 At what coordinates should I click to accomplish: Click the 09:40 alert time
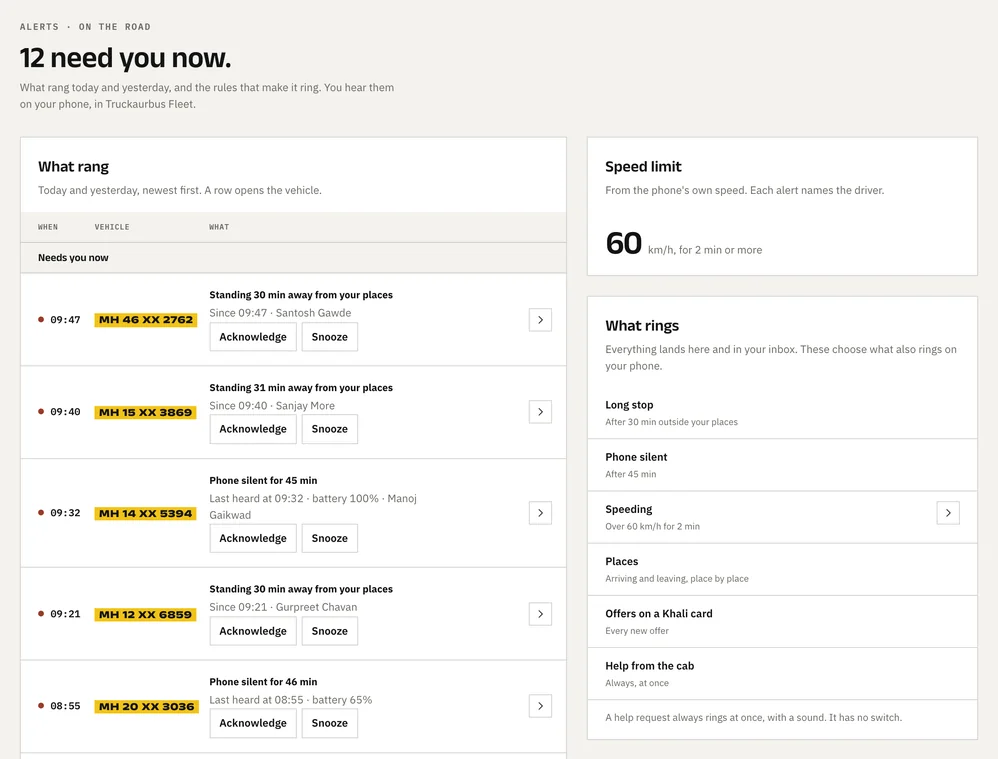tap(66, 412)
